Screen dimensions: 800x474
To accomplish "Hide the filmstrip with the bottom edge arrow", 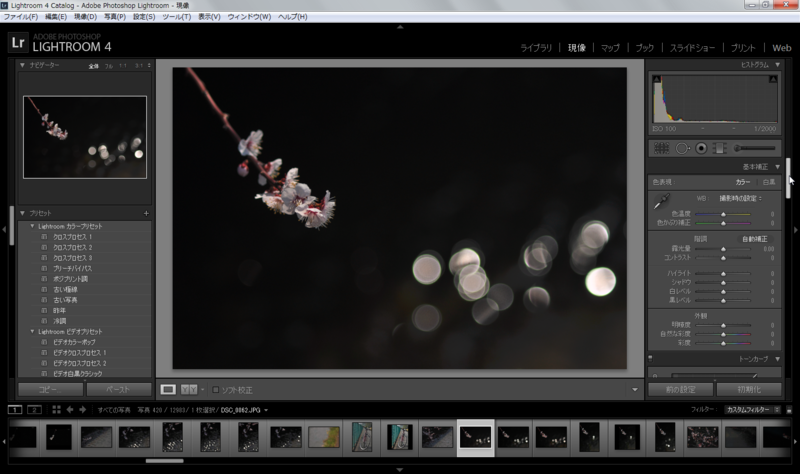I will (400, 469).
